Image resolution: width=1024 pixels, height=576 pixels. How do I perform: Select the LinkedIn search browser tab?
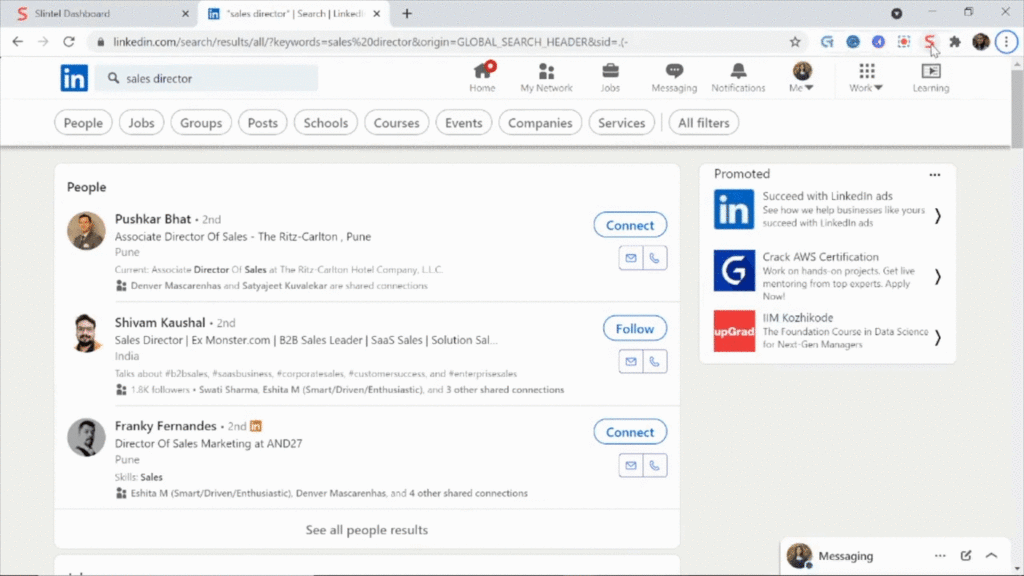tap(294, 14)
